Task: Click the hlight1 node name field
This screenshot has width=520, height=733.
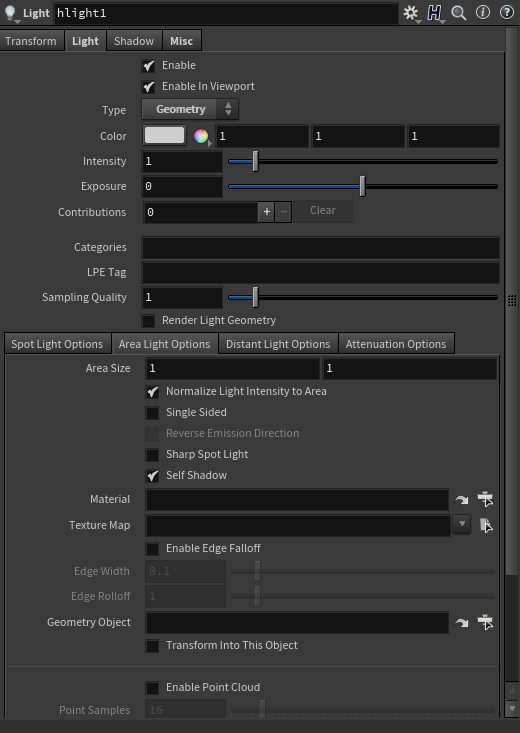Action: [226, 14]
